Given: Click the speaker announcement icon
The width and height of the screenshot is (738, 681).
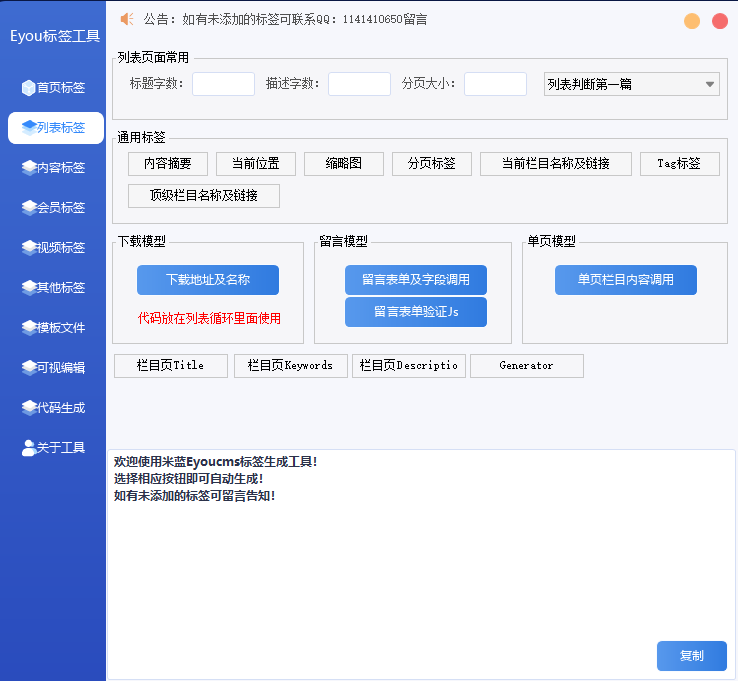Looking at the screenshot, I should [x=127, y=19].
